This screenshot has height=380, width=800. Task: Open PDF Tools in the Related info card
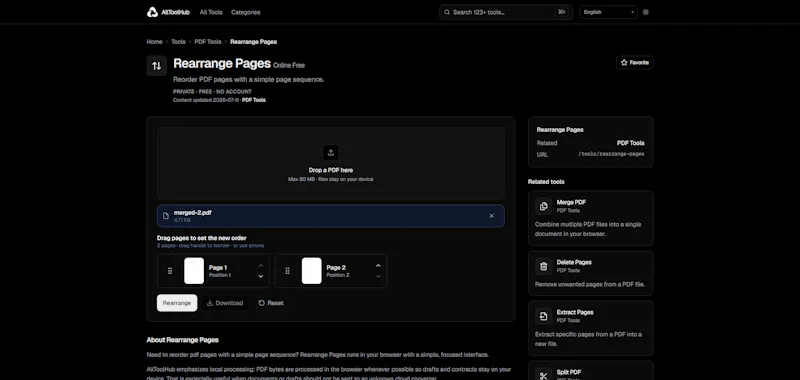631,143
